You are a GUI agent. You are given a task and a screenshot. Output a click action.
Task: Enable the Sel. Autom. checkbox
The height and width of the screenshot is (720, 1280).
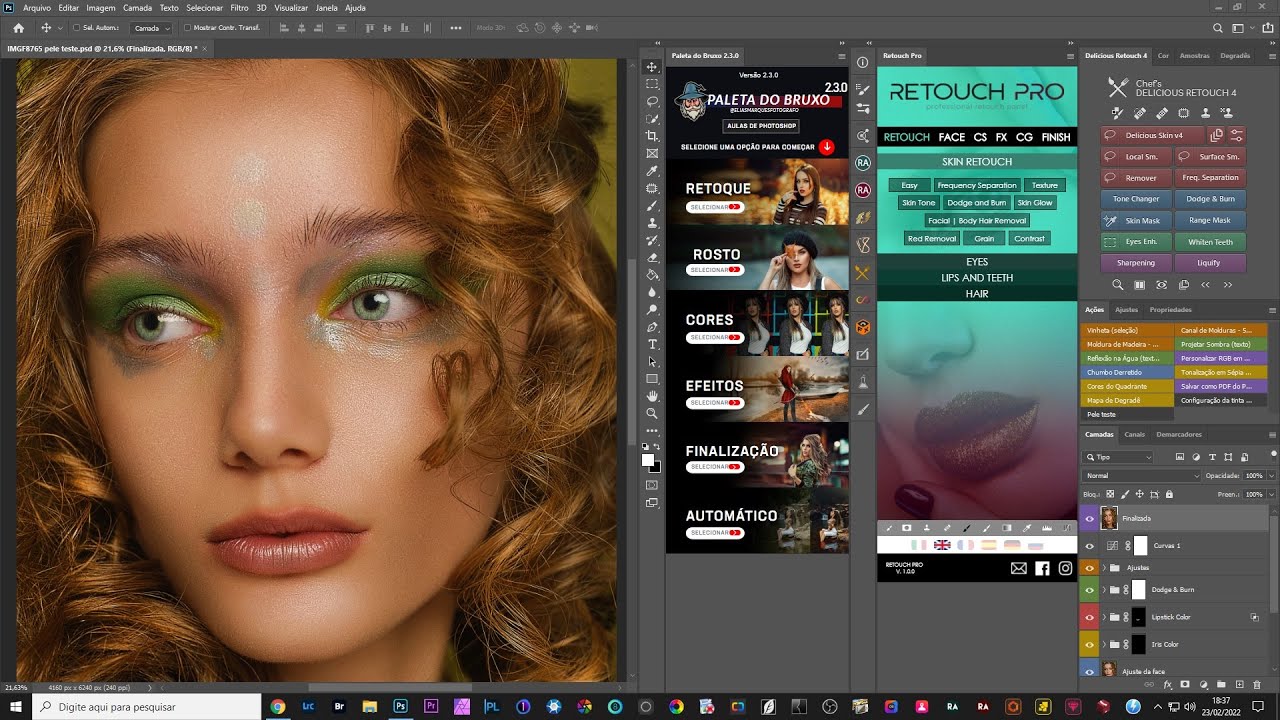(x=76, y=28)
